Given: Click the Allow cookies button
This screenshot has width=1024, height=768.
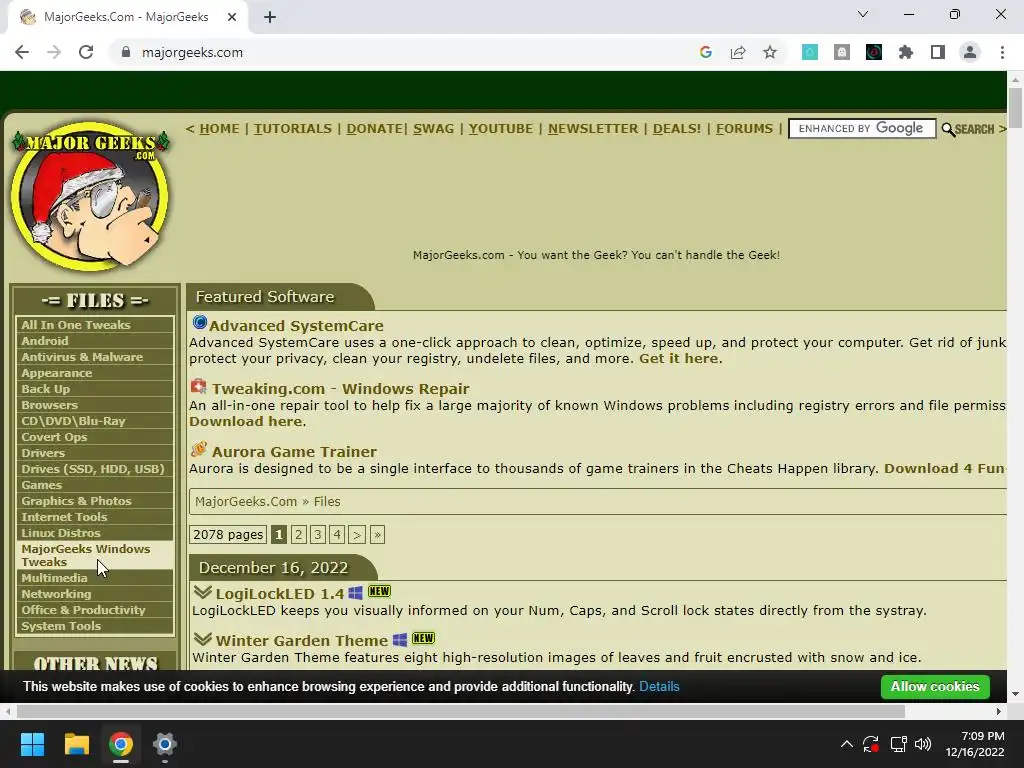Looking at the screenshot, I should tap(935, 686).
